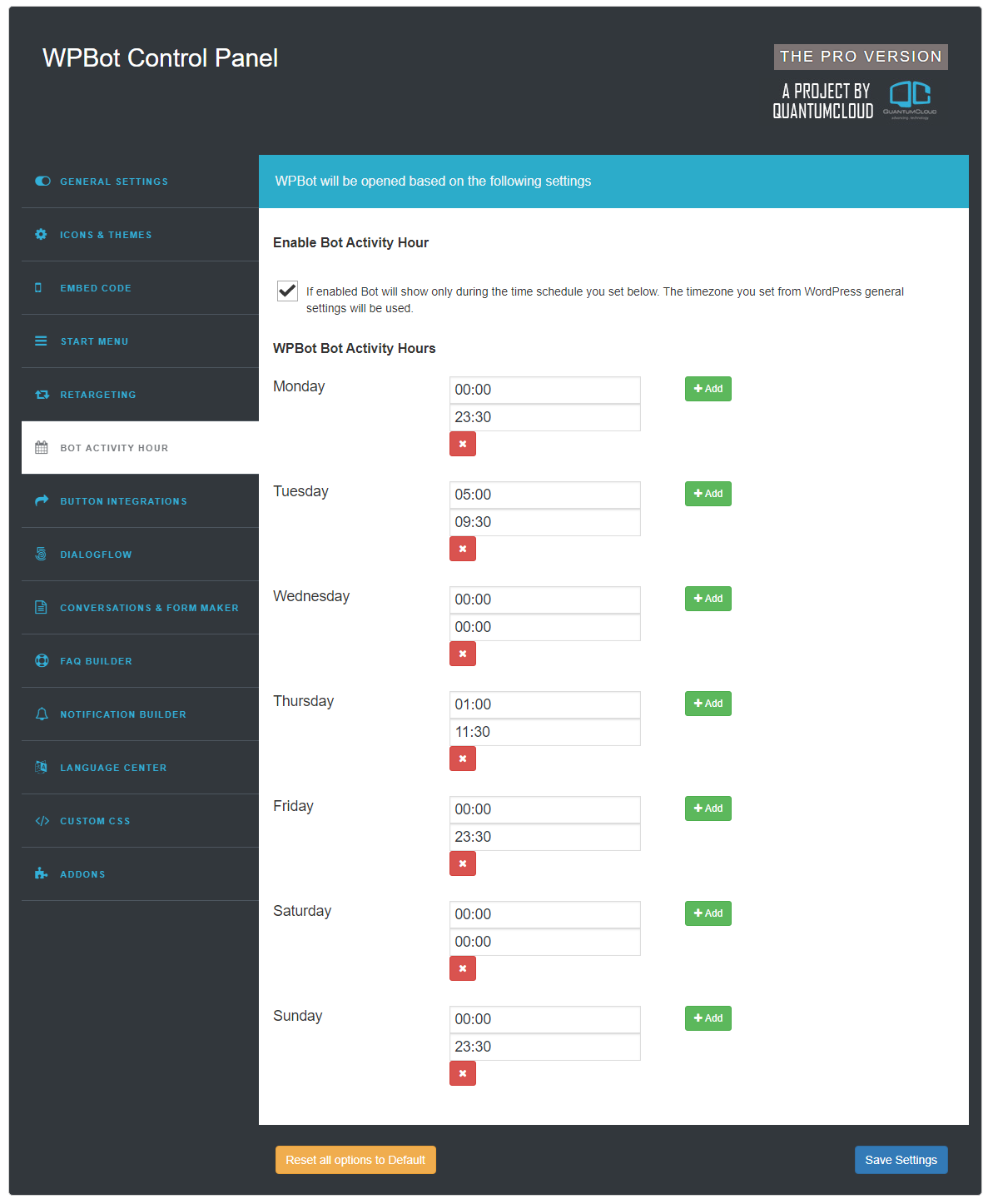Image resolution: width=1003 pixels, height=1204 pixels.
Task: Open Conversations & Form Maker tab
Action: pyautogui.click(x=140, y=607)
